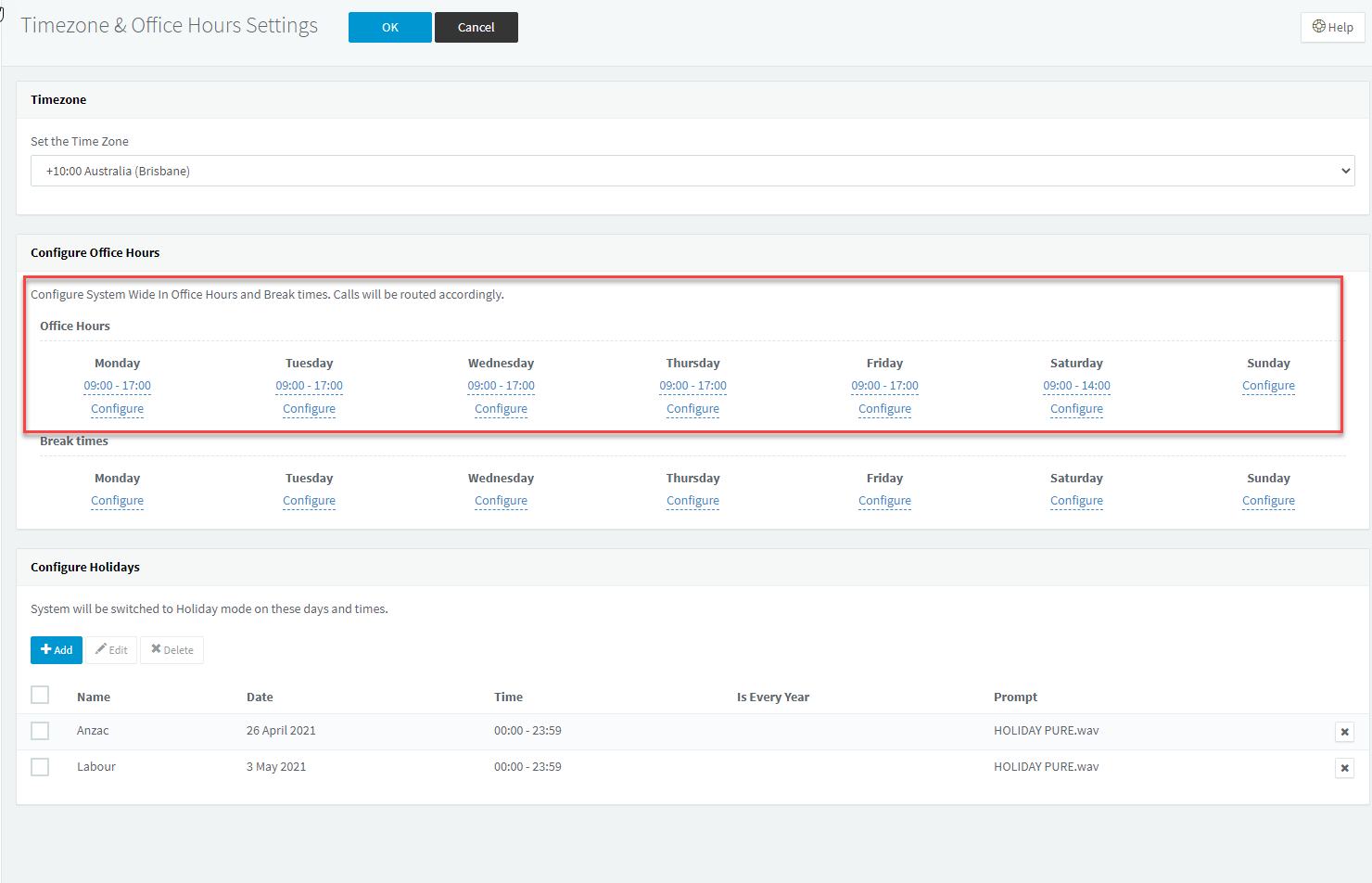Remove the Anzac holiday with its x icon

(x=1344, y=732)
